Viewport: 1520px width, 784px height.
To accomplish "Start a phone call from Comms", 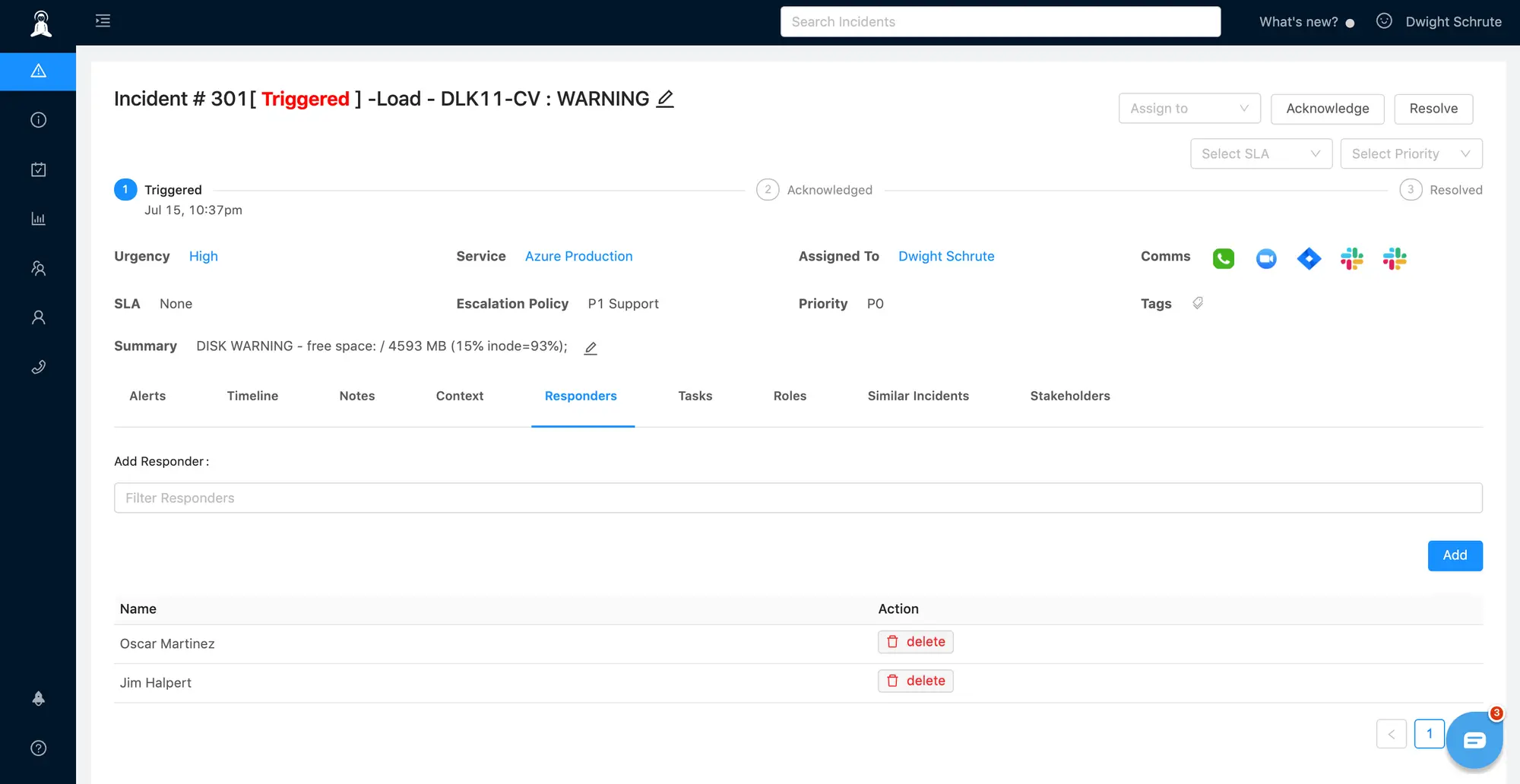I will (1224, 259).
